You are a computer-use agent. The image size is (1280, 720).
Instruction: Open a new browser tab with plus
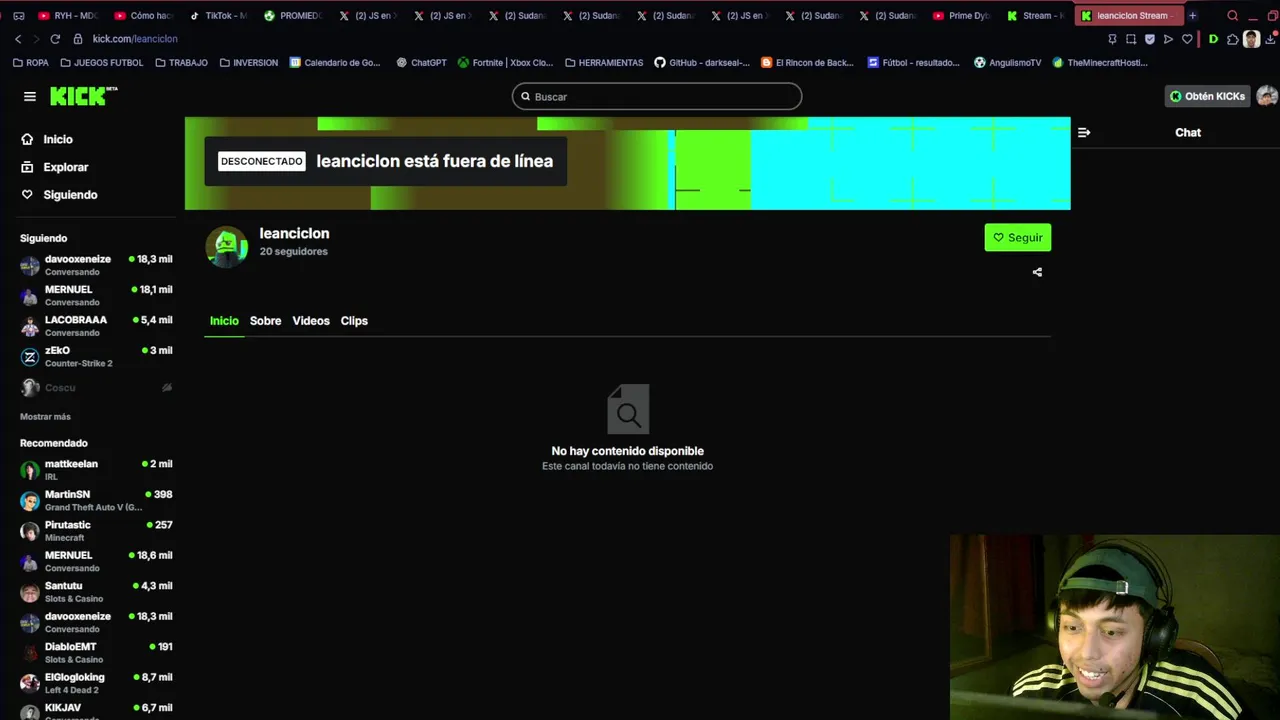[1192, 15]
